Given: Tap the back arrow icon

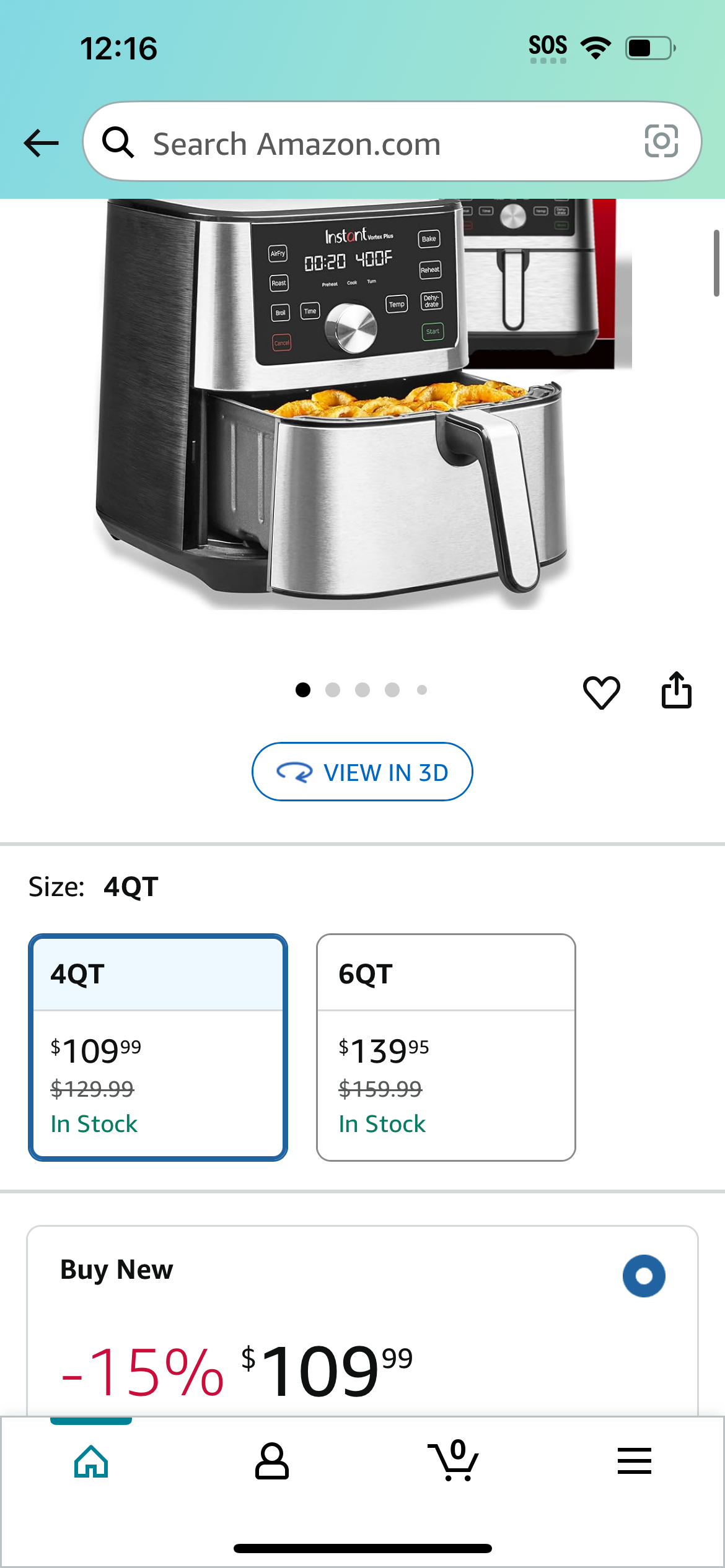Looking at the screenshot, I should (x=42, y=143).
